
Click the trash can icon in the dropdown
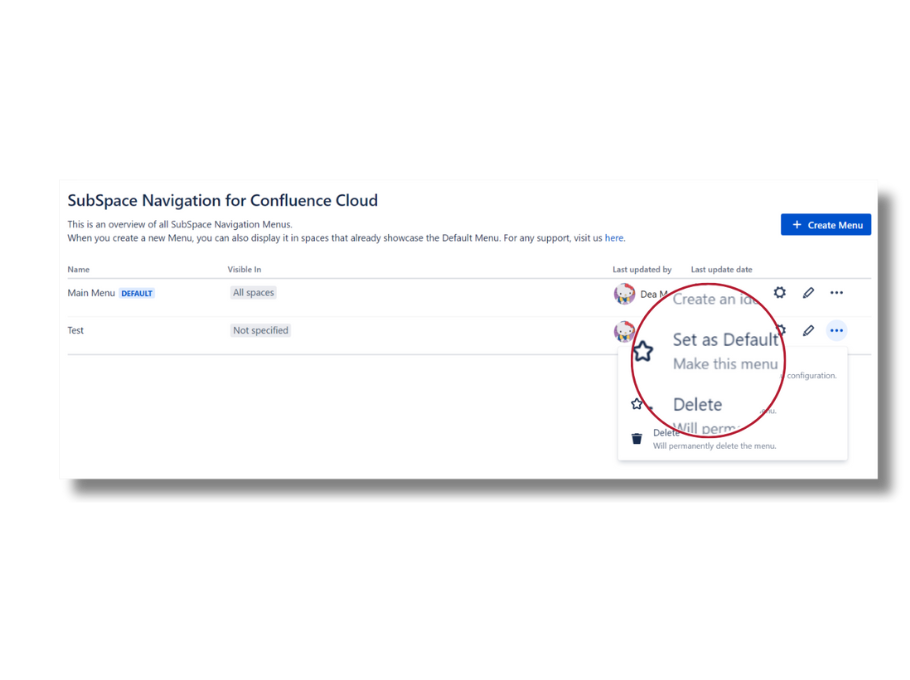click(637, 438)
